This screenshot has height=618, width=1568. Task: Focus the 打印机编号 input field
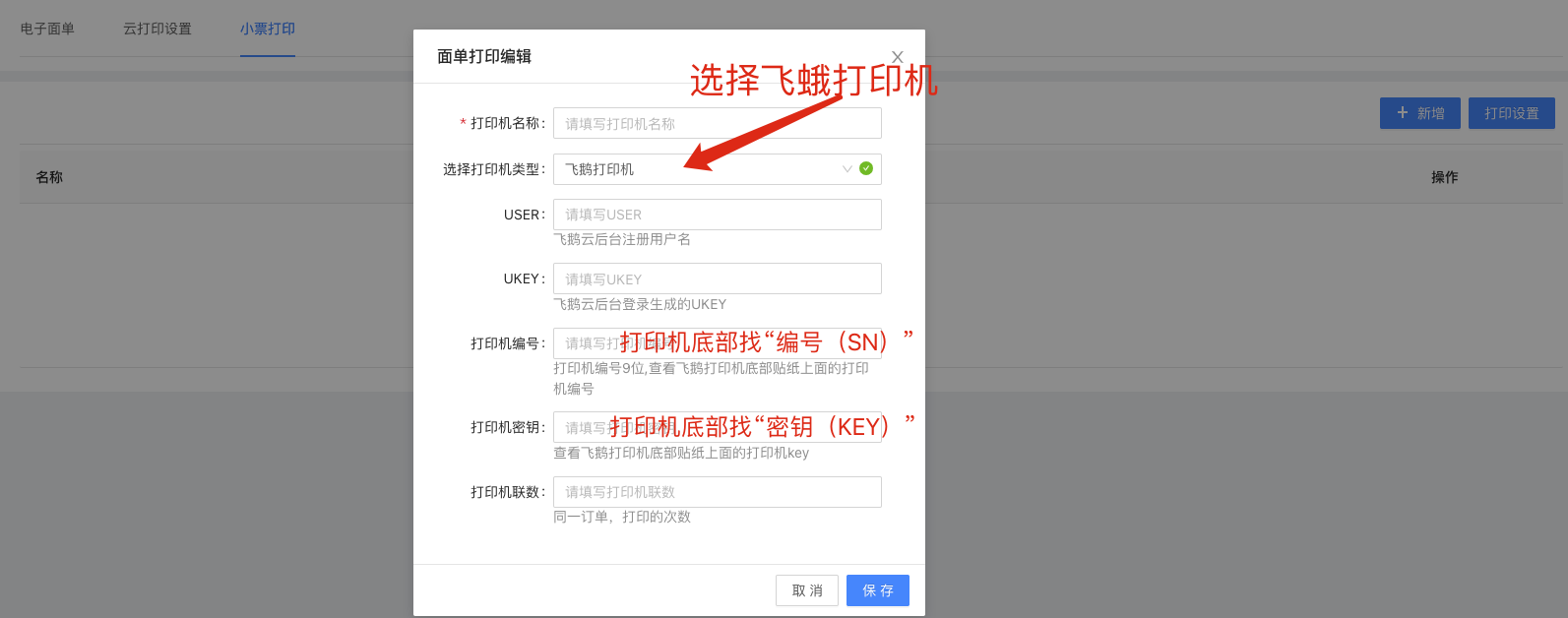tap(717, 343)
